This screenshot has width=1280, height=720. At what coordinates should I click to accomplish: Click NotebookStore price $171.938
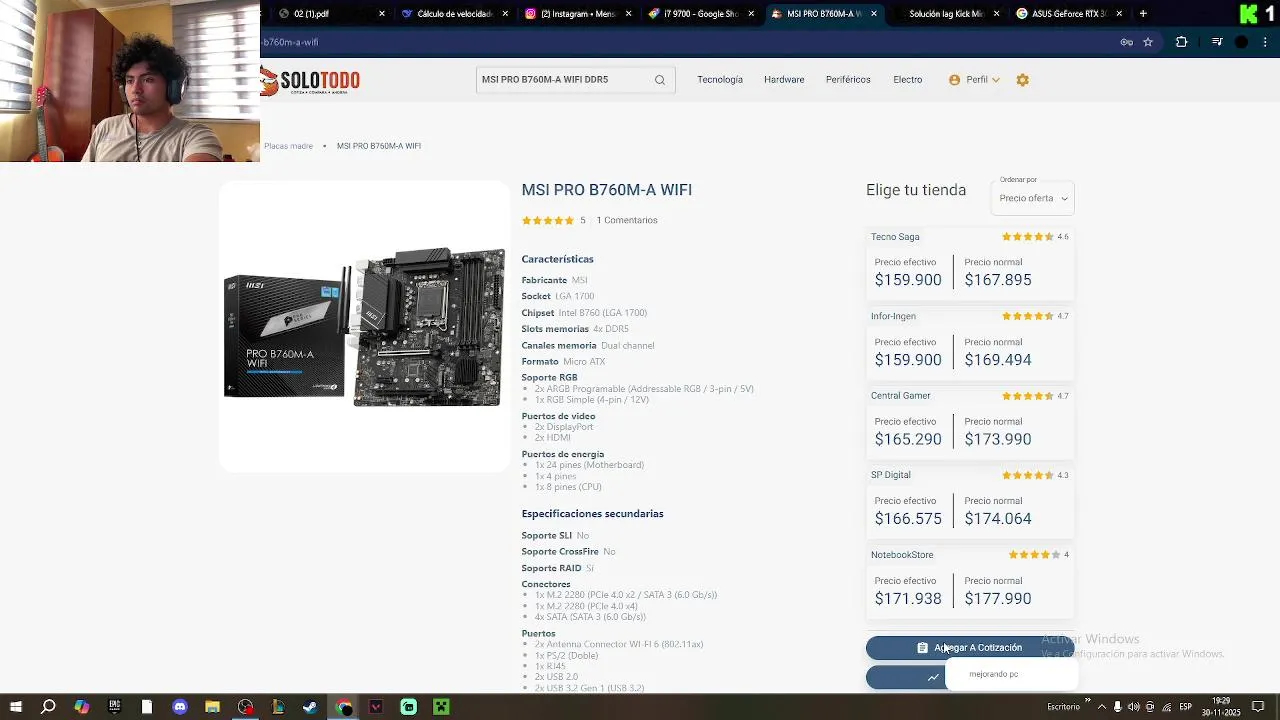coord(908,599)
